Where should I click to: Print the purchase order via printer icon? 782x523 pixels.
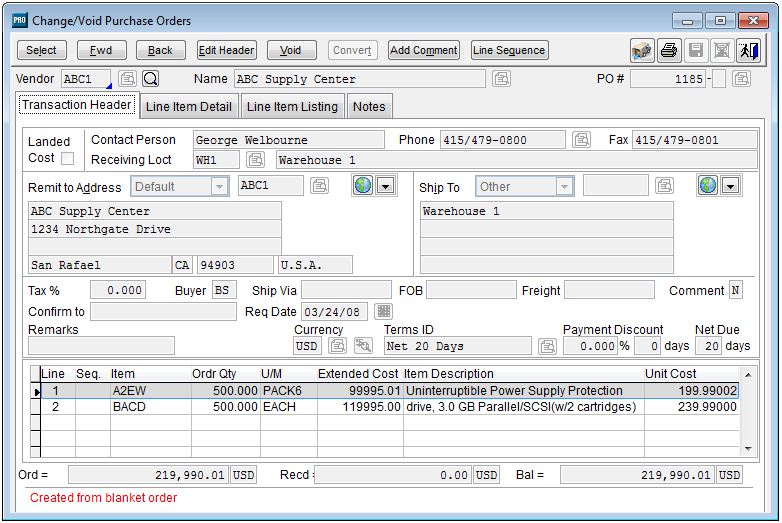pos(669,50)
